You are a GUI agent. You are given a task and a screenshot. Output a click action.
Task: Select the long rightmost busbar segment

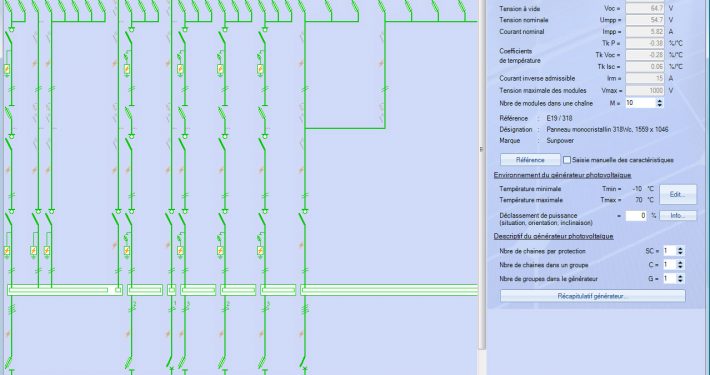pyautogui.click(x=389, y=290)
